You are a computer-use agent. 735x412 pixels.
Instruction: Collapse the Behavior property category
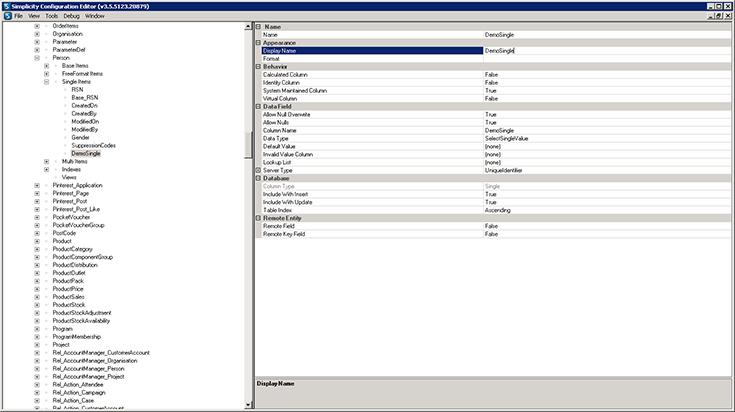[258, 67]
